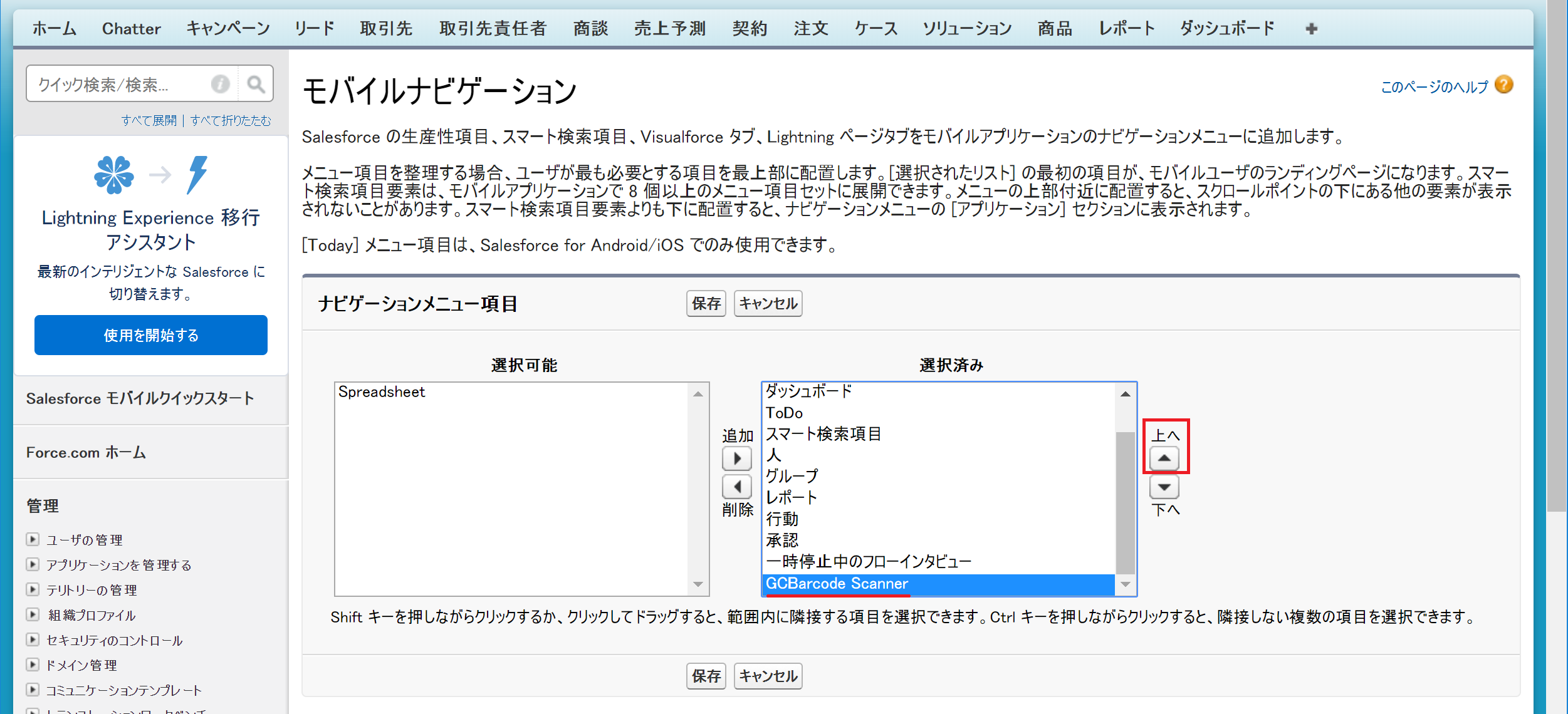Open the 注文 tab
This screenshot has height=714, width=1568.
(x=812, y=29)
